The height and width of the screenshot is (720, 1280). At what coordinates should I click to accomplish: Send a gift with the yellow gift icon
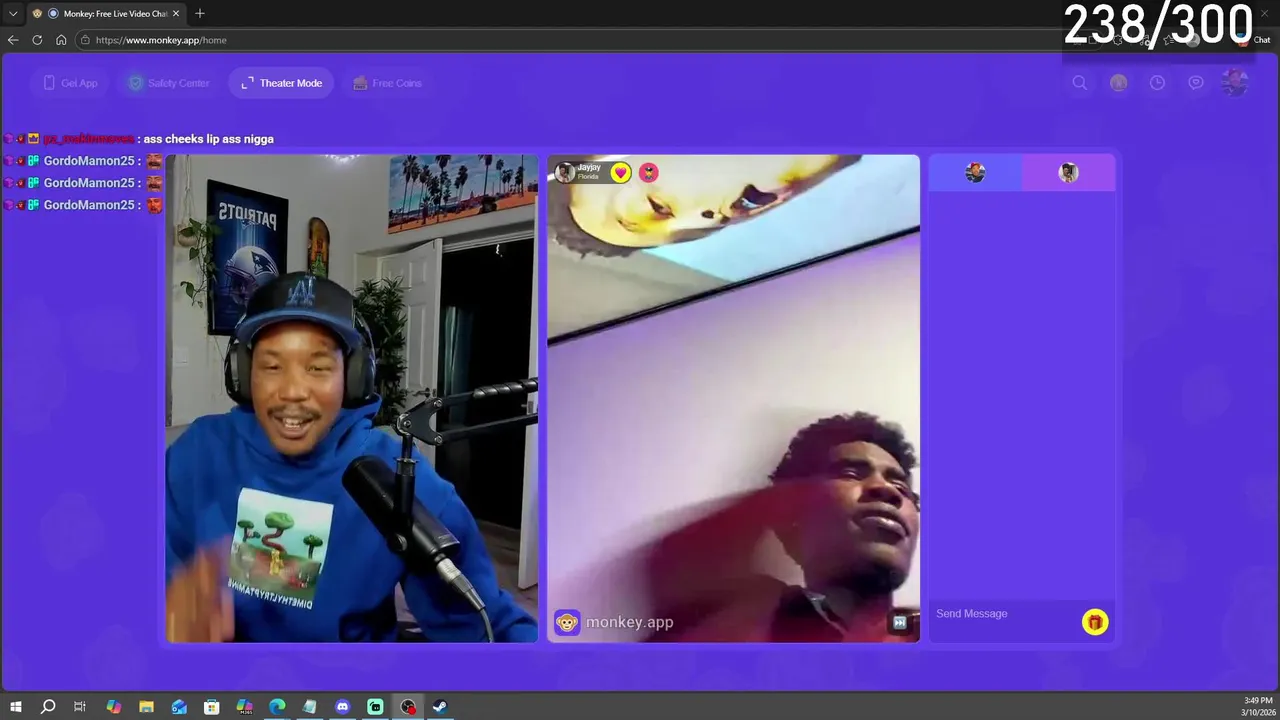(1095, 622)
